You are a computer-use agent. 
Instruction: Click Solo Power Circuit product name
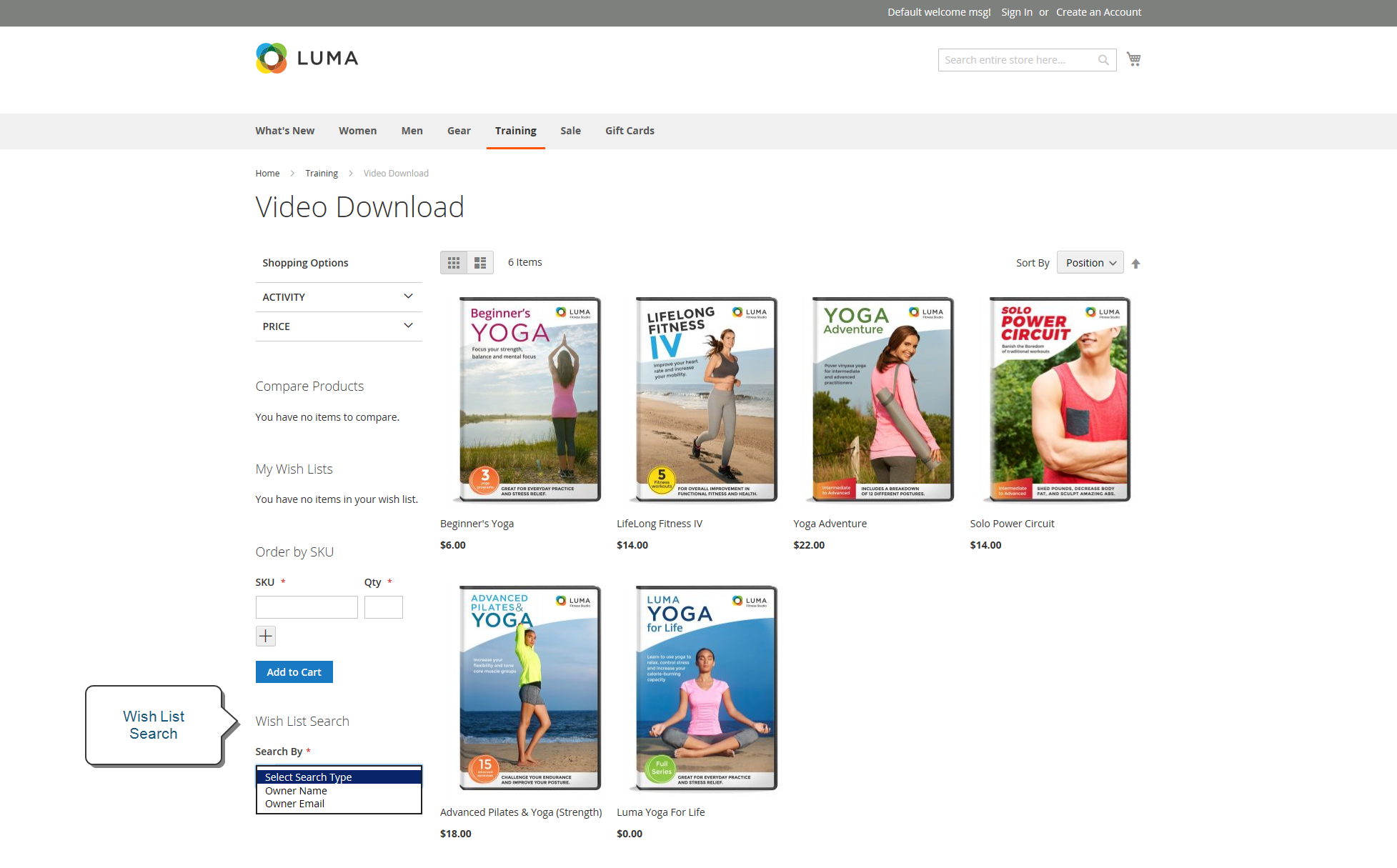pos(1012,524)
